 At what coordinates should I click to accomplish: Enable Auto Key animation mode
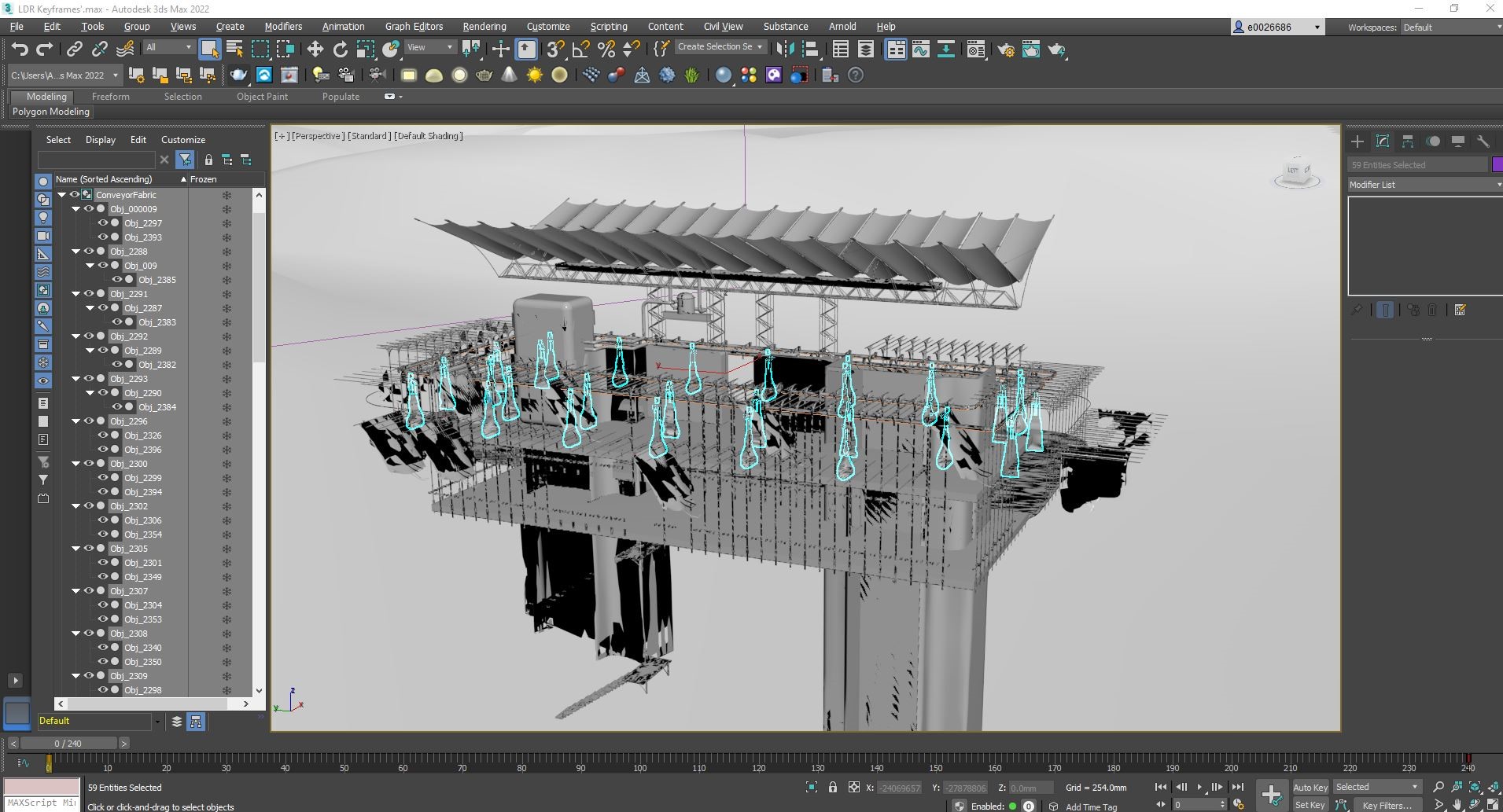coord(1310,787)
